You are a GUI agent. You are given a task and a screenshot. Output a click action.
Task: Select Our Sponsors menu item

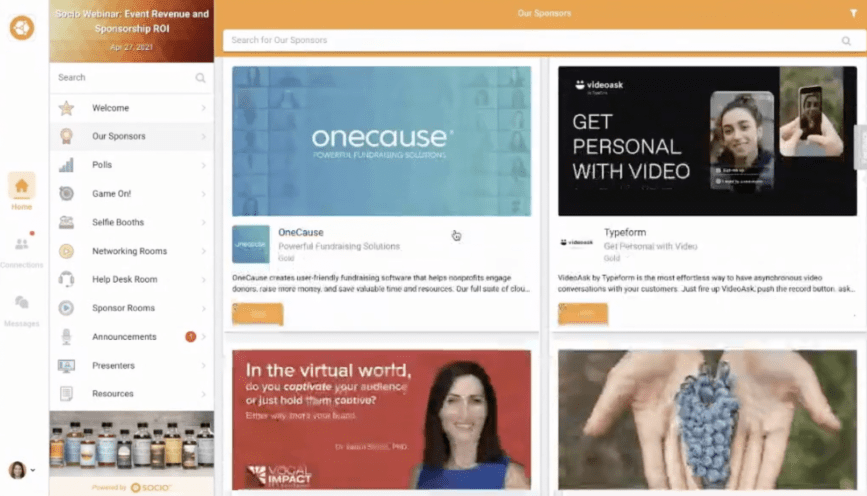(132, 136)
